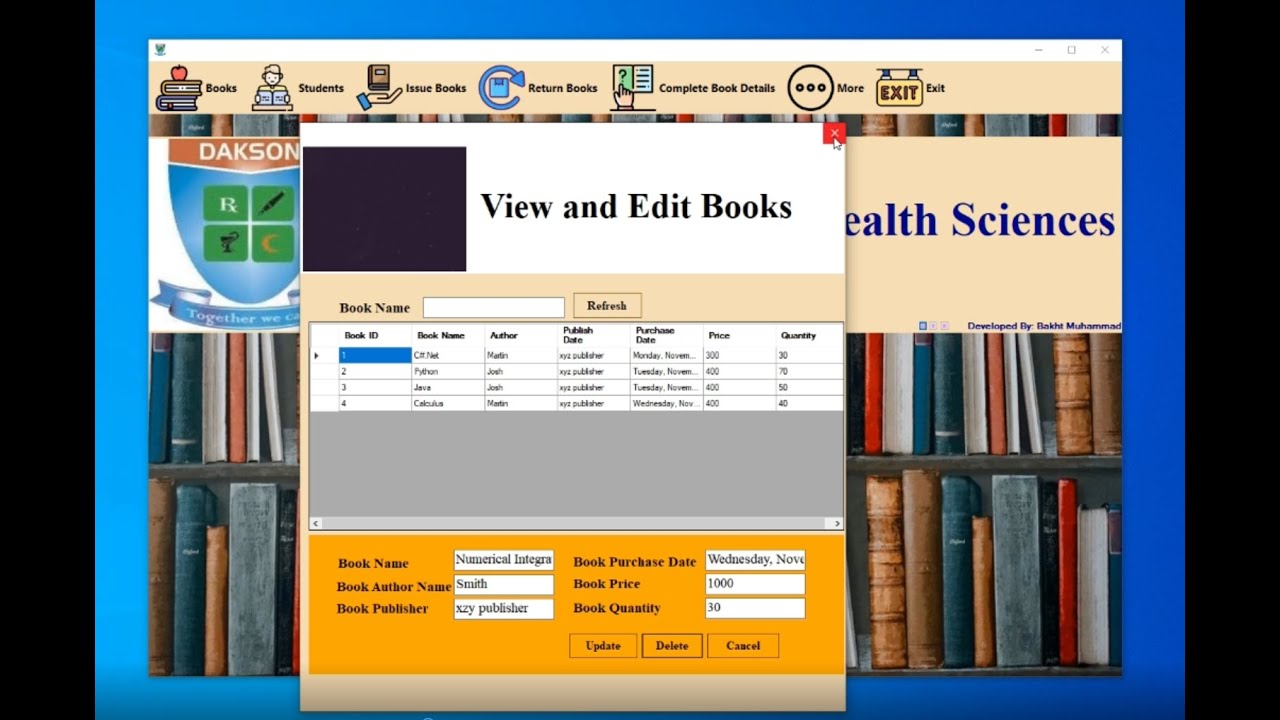Screen dimensions: 1280x720
Task: Click the Price cell showing 300
Action: click(740, 355)
